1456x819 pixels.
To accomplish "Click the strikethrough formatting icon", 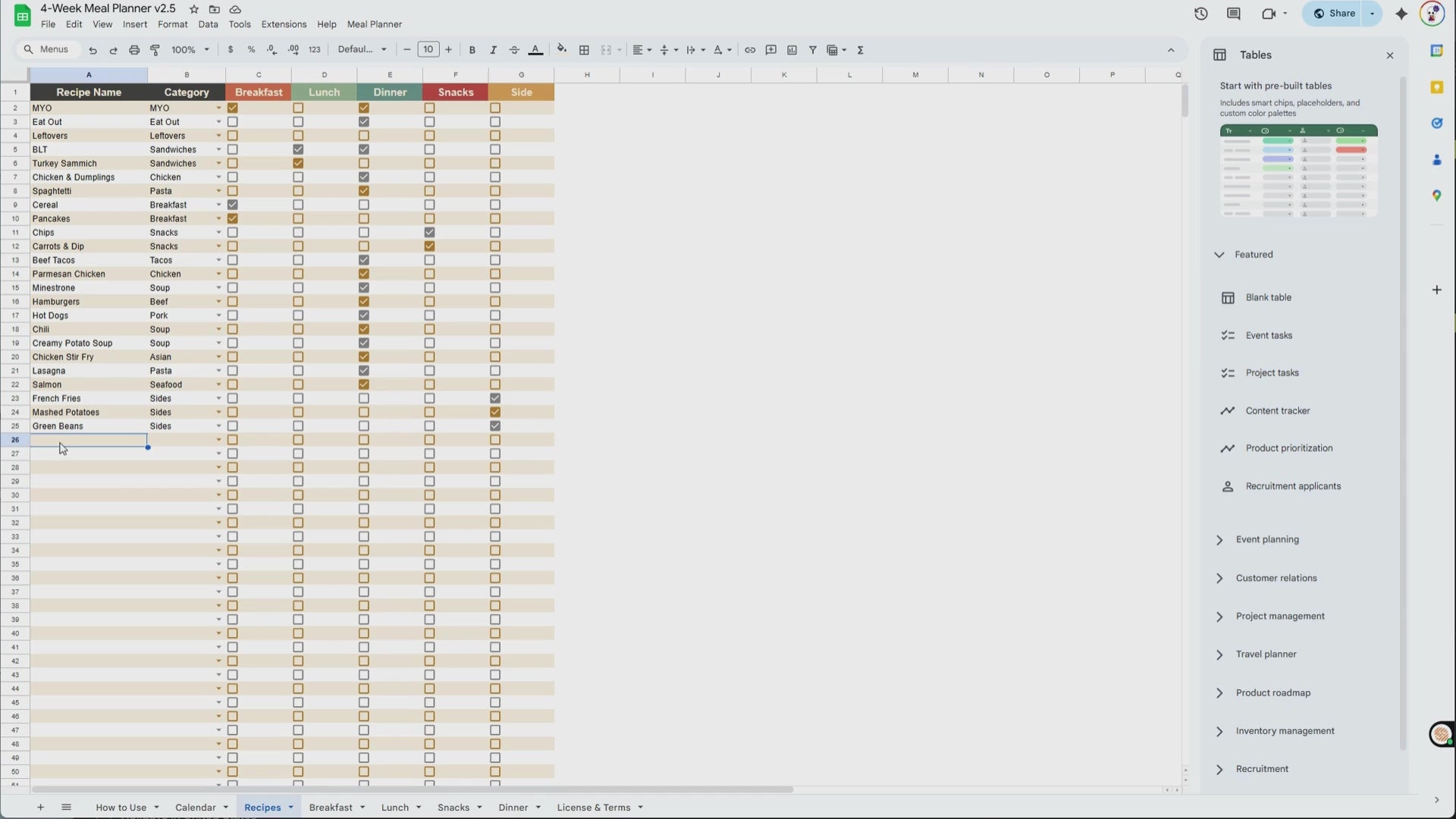I will pos(514,50).
